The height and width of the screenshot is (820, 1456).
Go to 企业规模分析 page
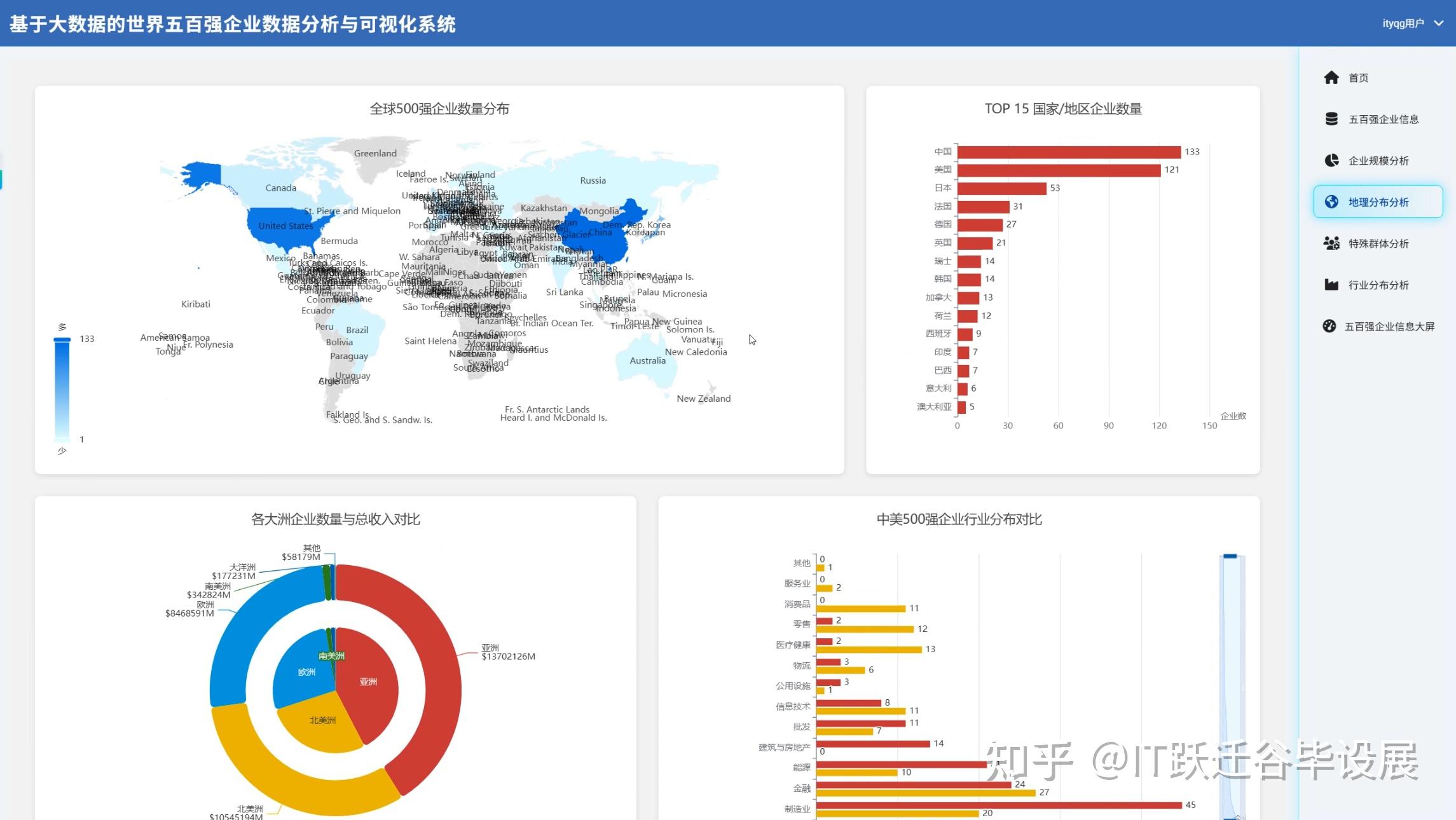(1378, 160)
